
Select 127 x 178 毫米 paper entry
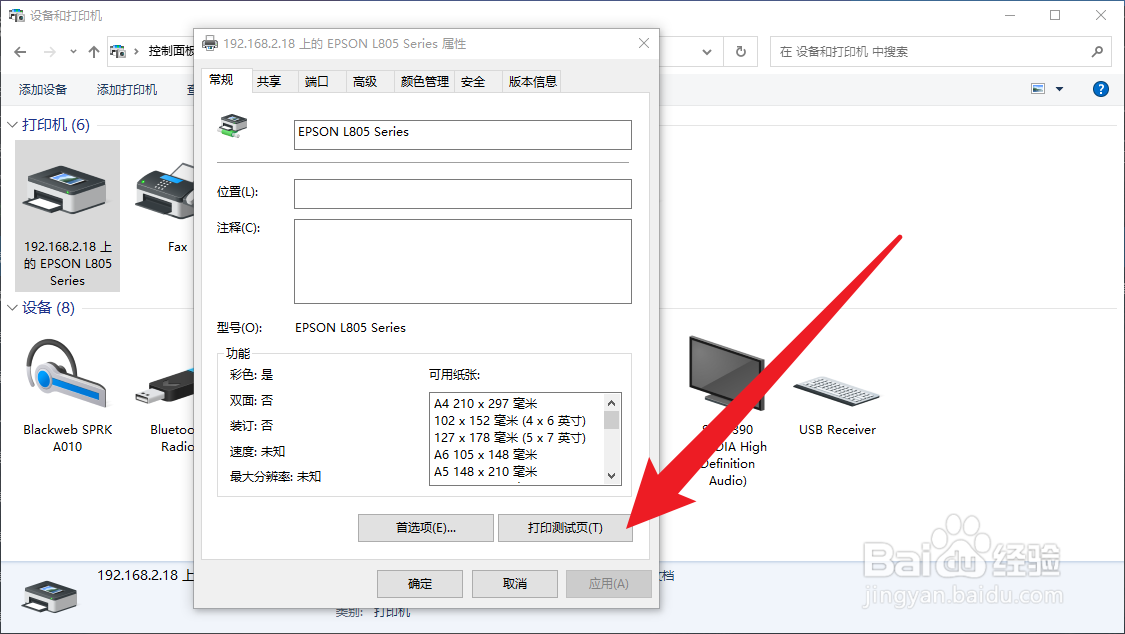[x=510, y=437]
